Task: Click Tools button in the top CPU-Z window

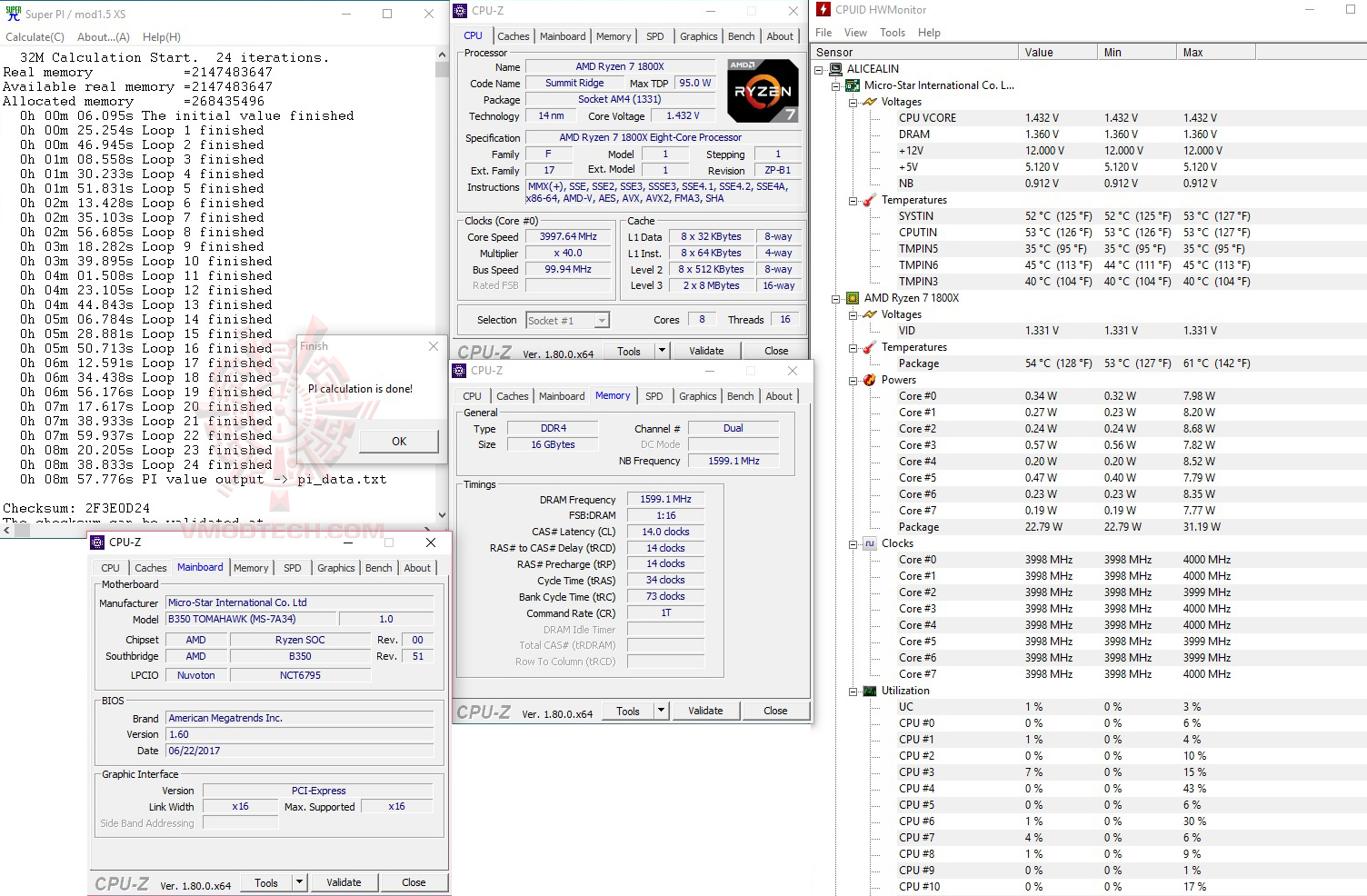Action: pyautogui.click(x=629, y=351)
